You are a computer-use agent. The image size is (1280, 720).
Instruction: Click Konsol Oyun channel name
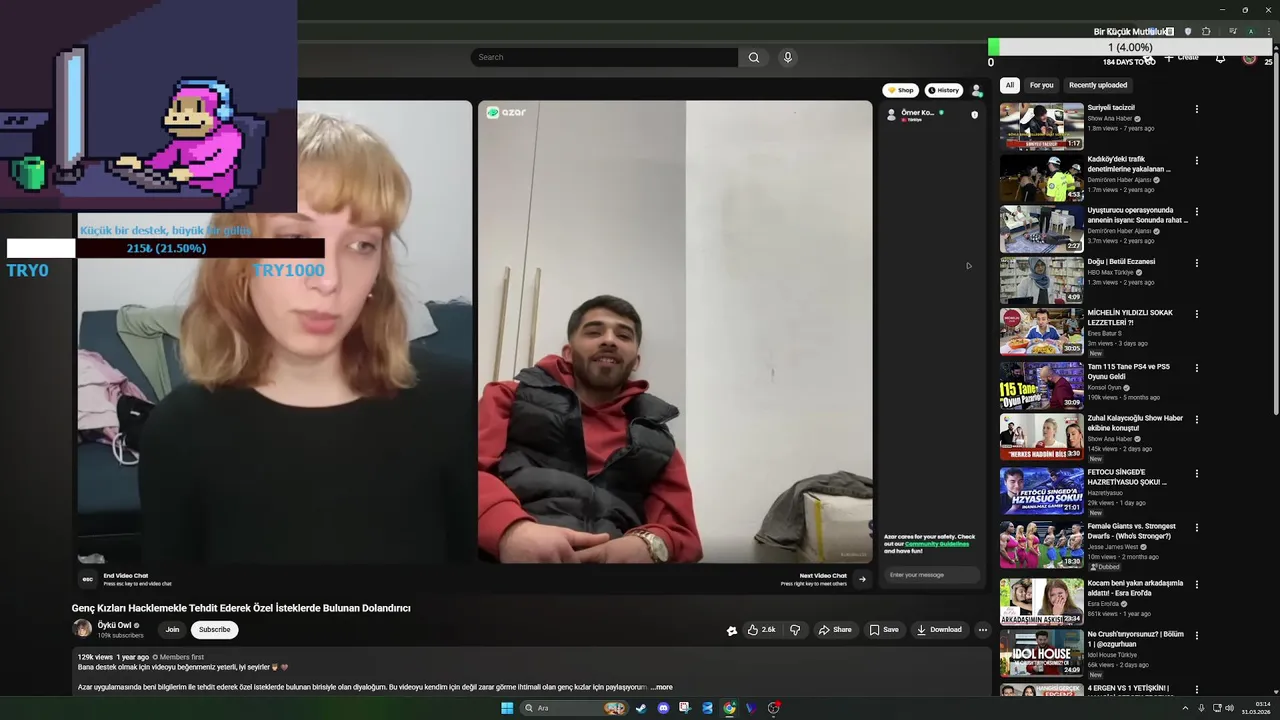pos(1104,387)
